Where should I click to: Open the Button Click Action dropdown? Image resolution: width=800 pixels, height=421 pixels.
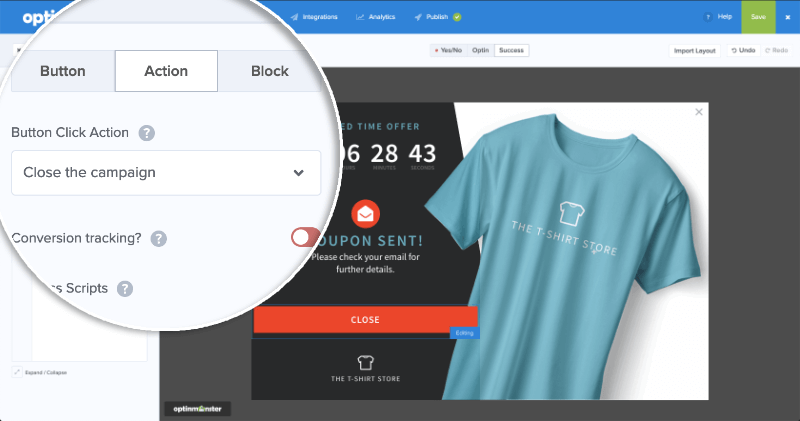point(166,172)
